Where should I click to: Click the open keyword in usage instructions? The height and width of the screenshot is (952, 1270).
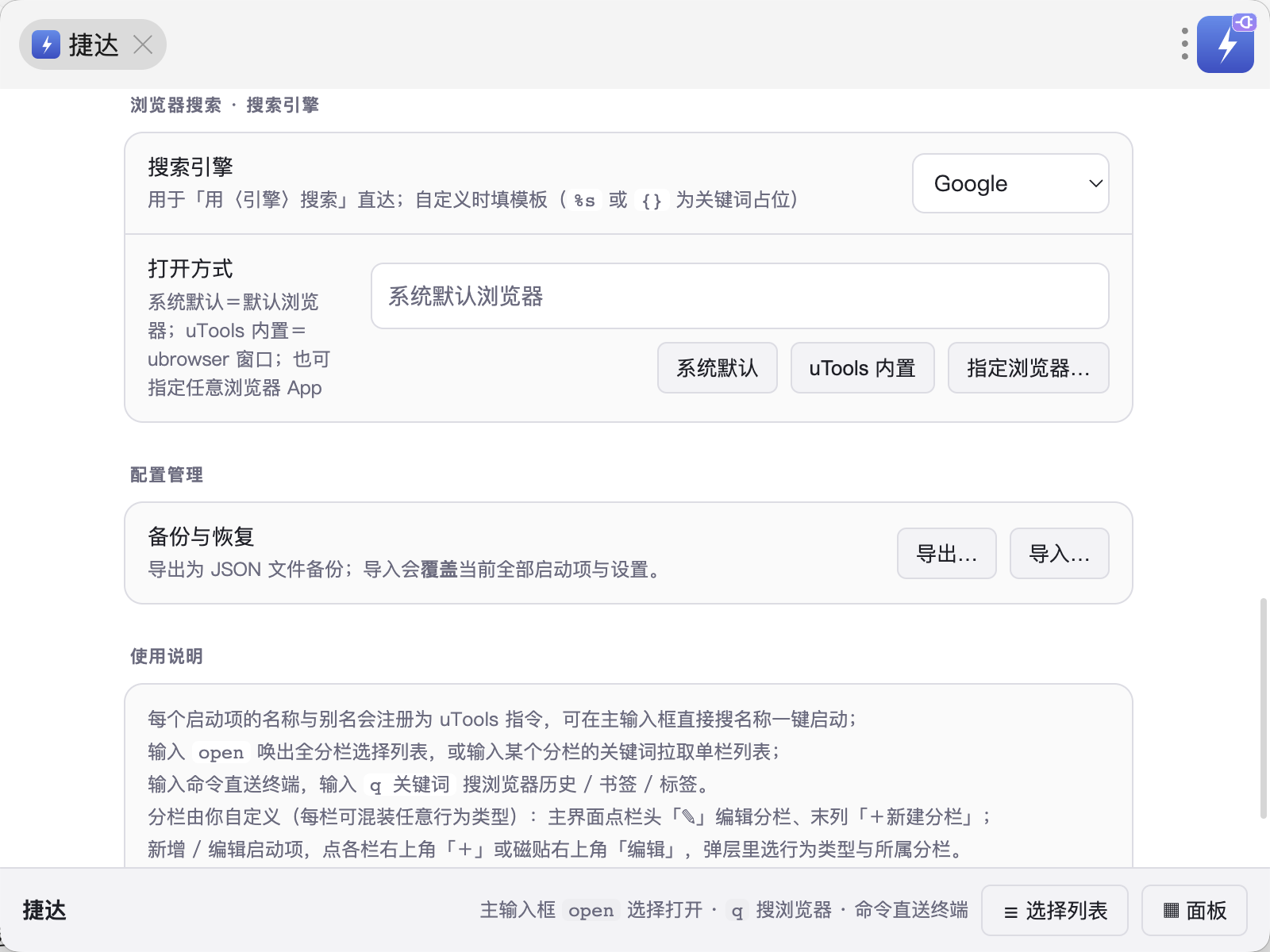(x=221, y=752)
